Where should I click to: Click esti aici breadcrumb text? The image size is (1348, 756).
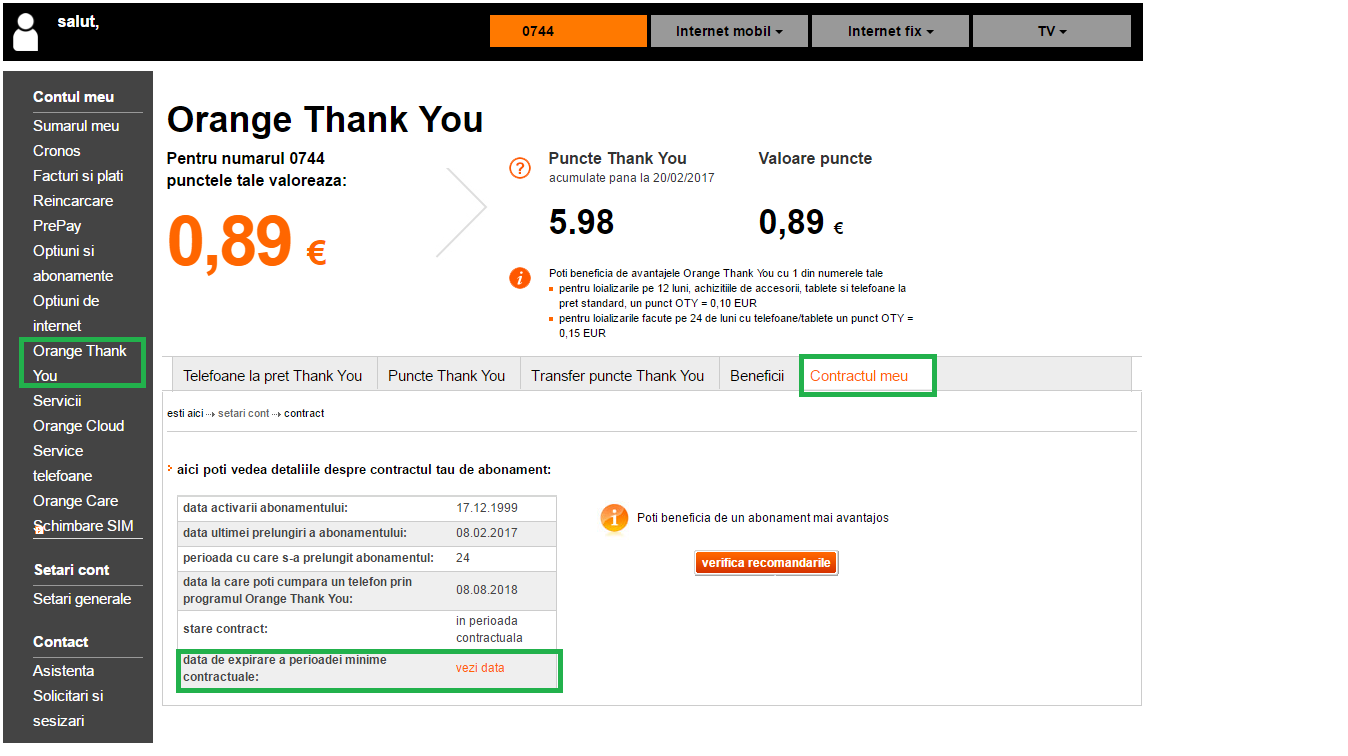click(x=185, y=413)
